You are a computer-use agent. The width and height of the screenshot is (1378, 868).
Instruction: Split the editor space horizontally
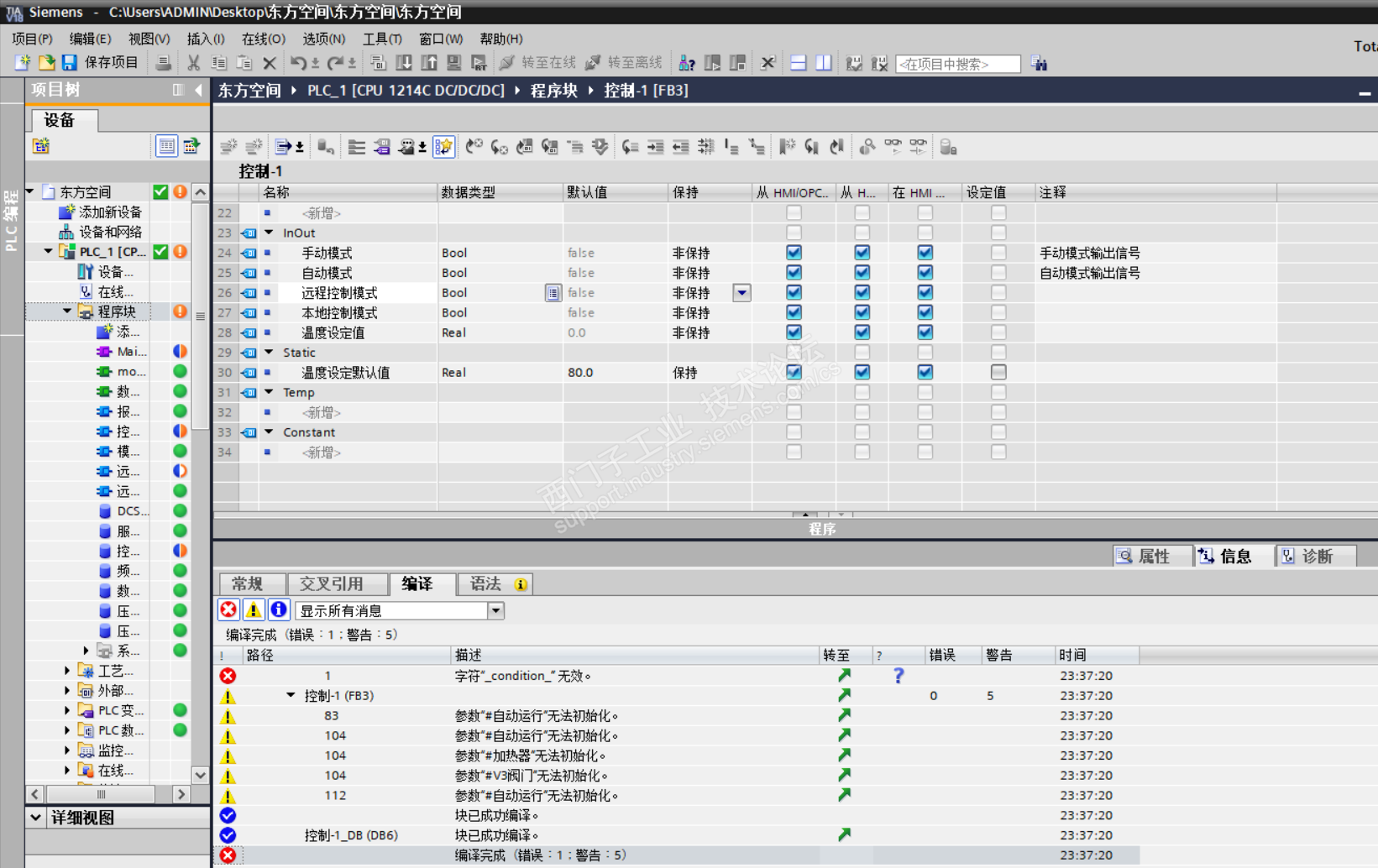799,63
